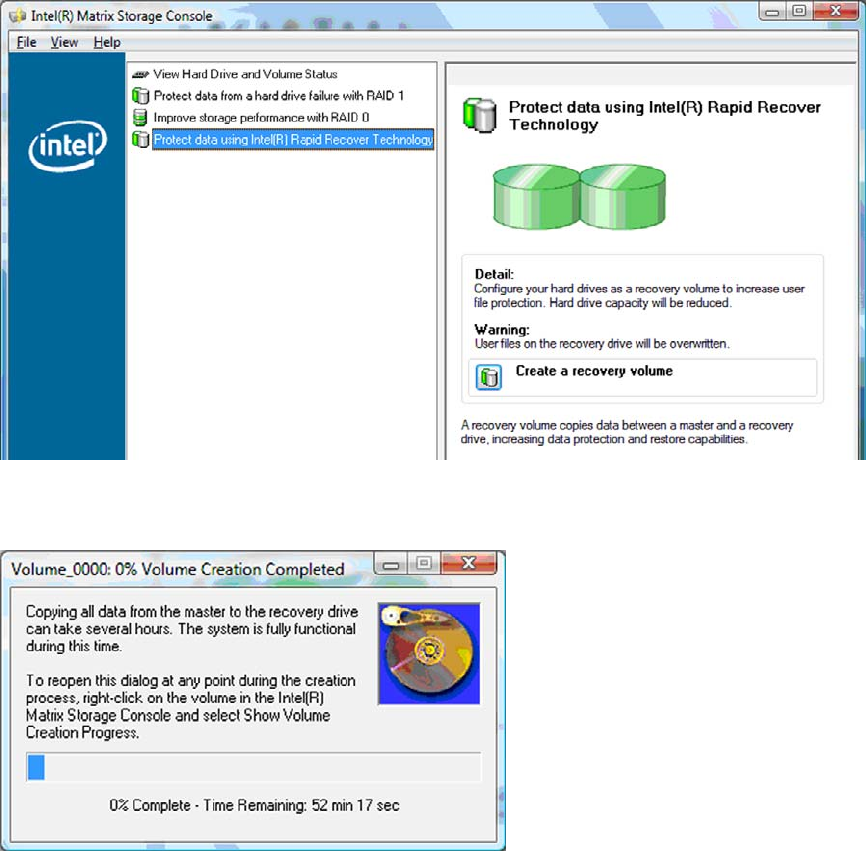Click the Rapid Recover list icon
Image resolution: width=866 pixels, height=851 pixels.
tap(141, 139)
